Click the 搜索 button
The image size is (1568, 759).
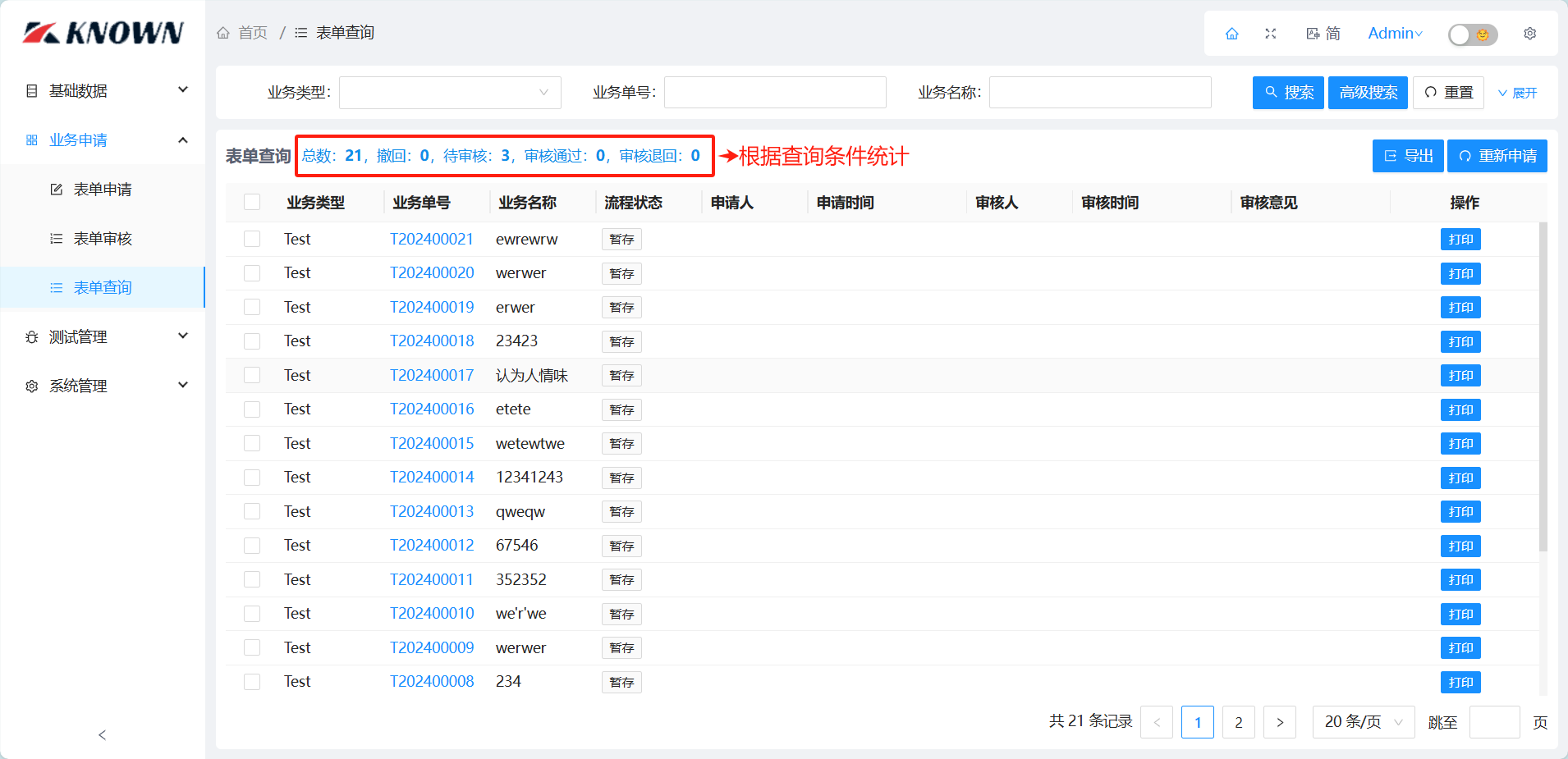(x=1288, y=93)
